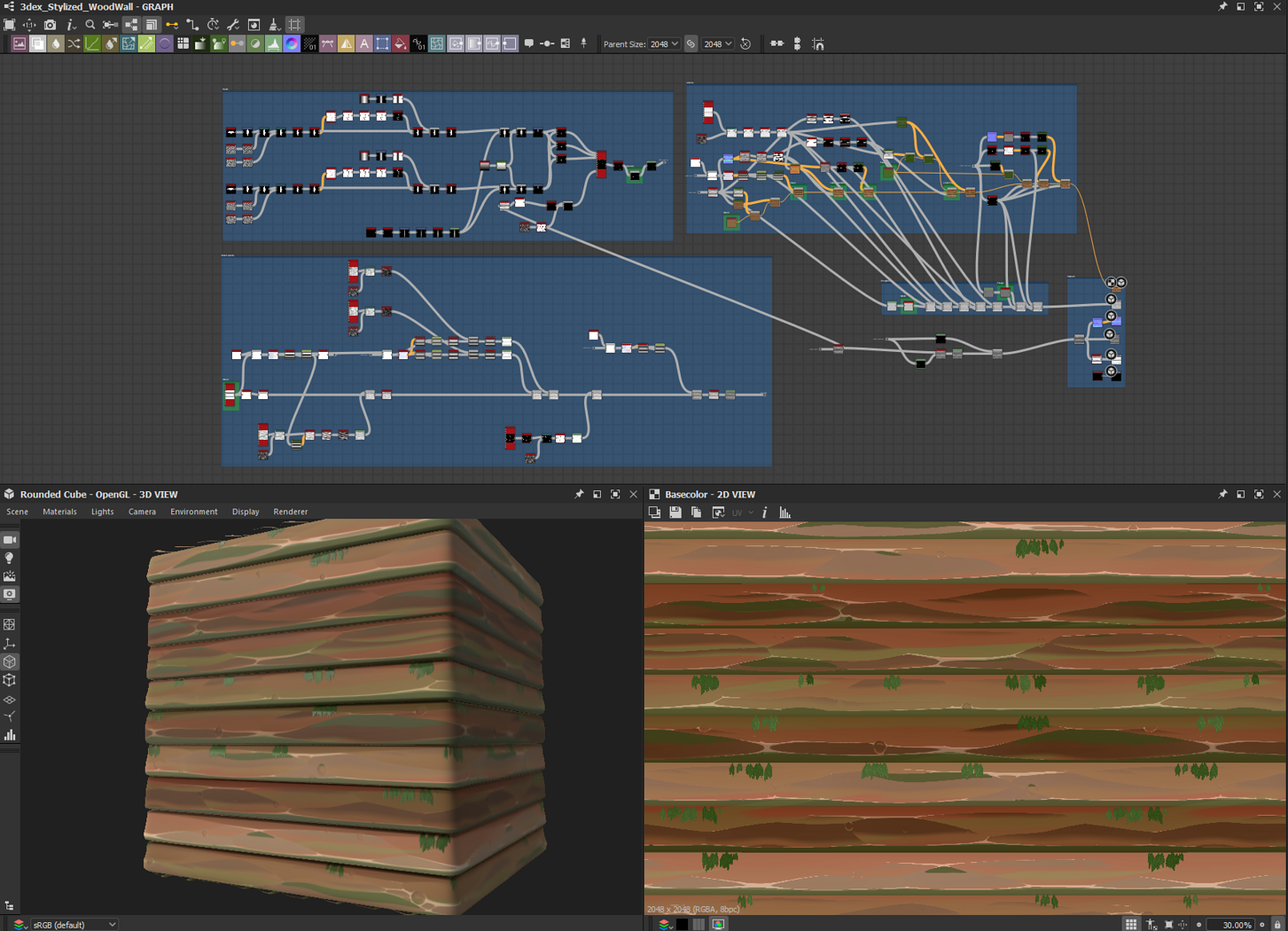
Task: Toggle the tiling grid in 2D view
Action: point(1131,924)
